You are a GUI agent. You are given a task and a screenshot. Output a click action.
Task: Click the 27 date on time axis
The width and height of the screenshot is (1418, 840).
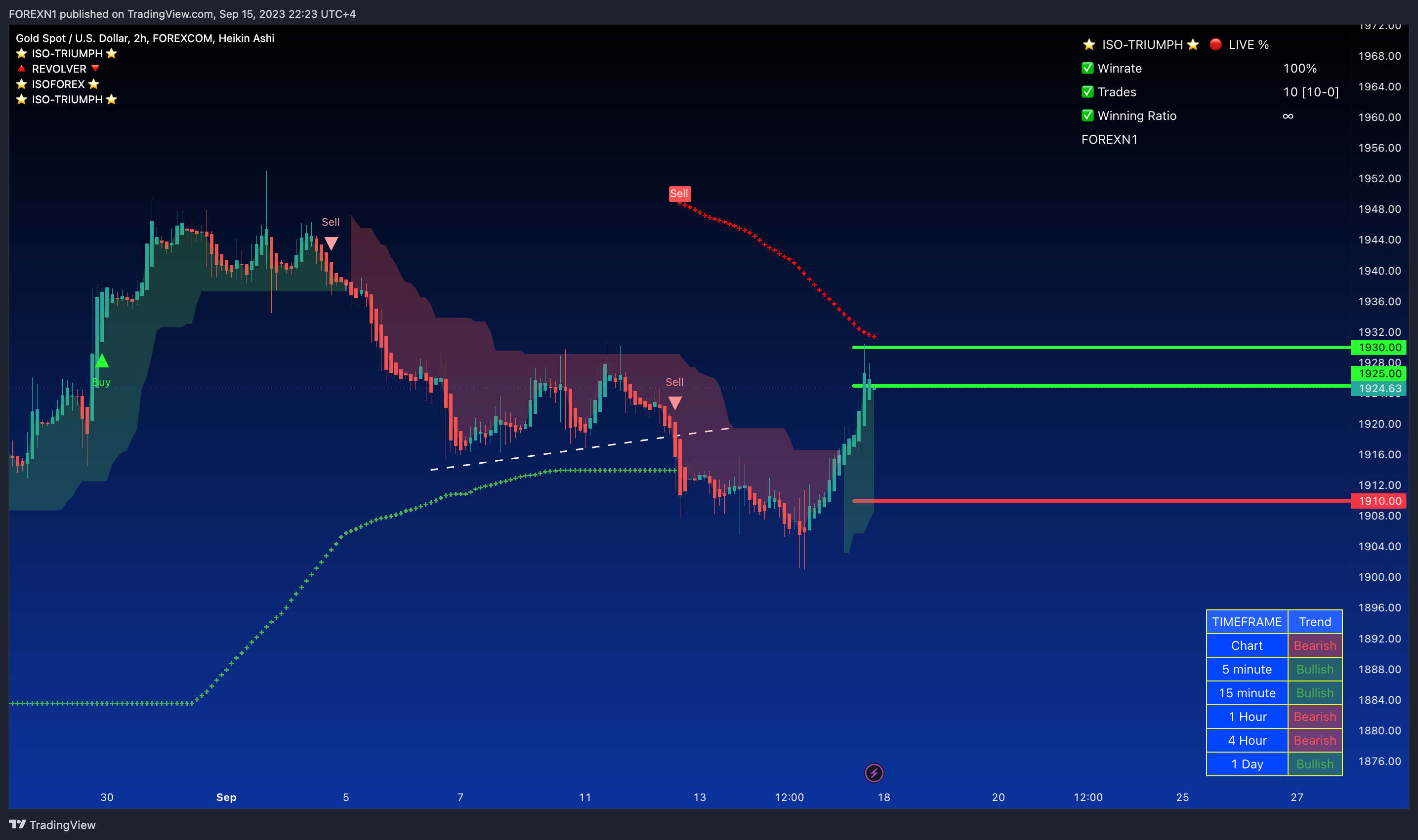pos(1297,797)
